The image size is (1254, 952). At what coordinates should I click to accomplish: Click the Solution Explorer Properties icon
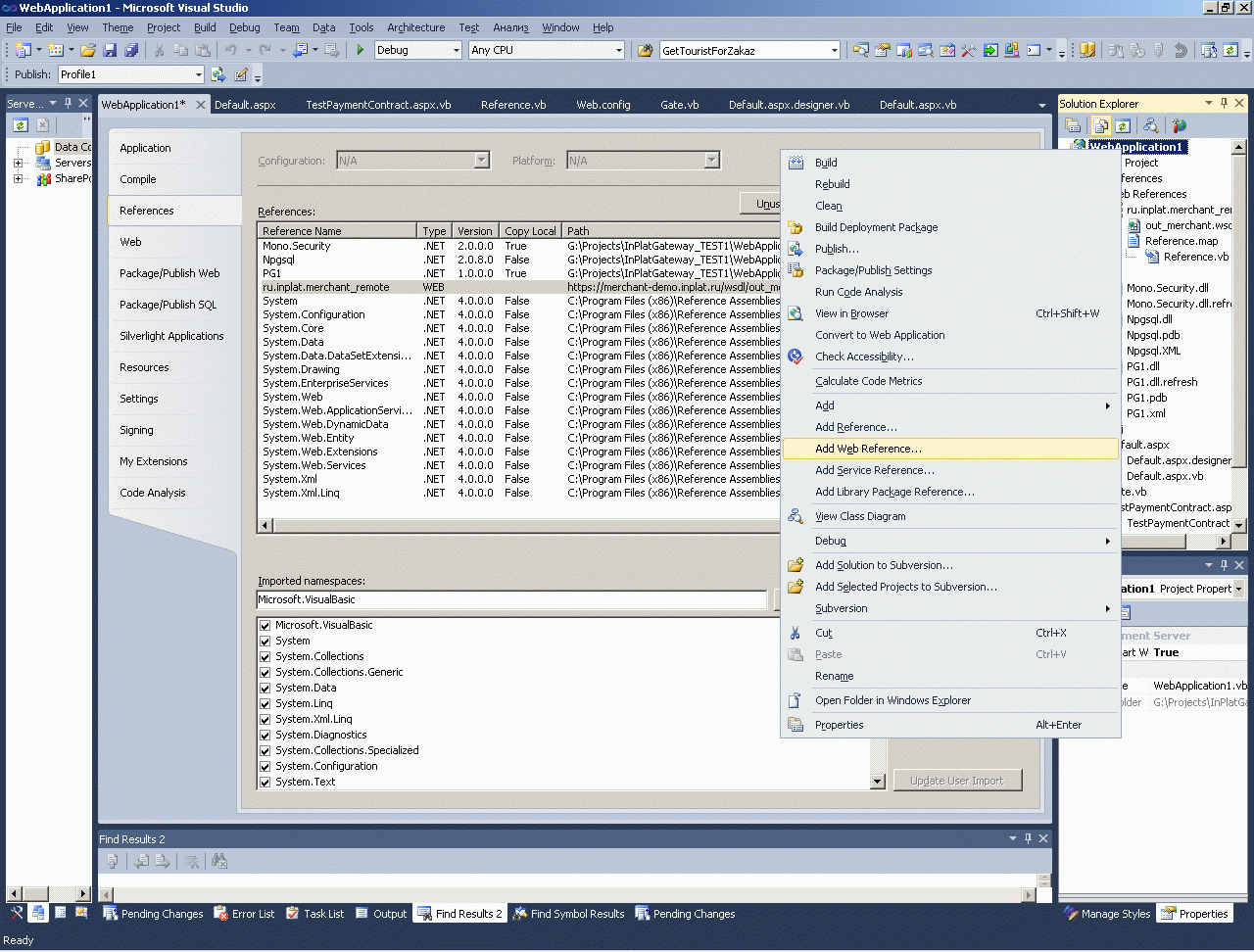(x=1074, y=125)
